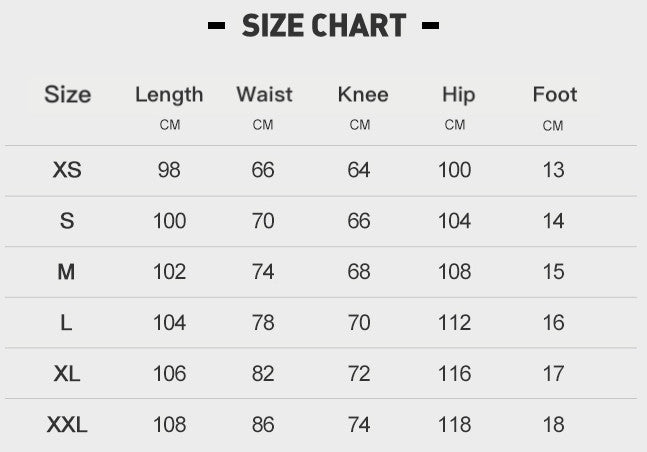Viewport: 647px width, 452px height.
Task: Select the XXL foot value 18
Action: (554, 425)
